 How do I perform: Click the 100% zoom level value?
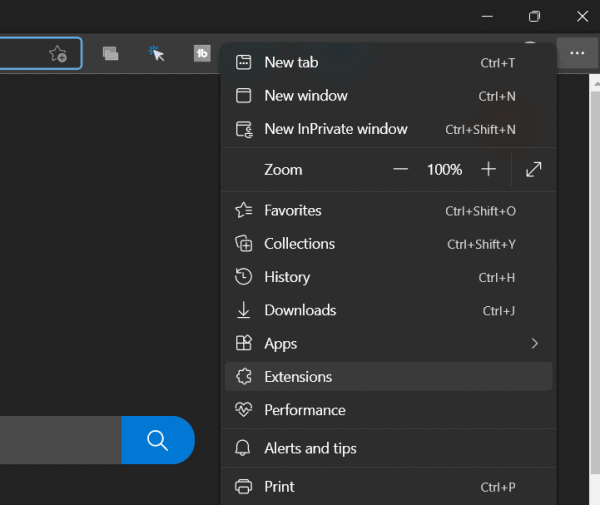click(x=445, y=169)
